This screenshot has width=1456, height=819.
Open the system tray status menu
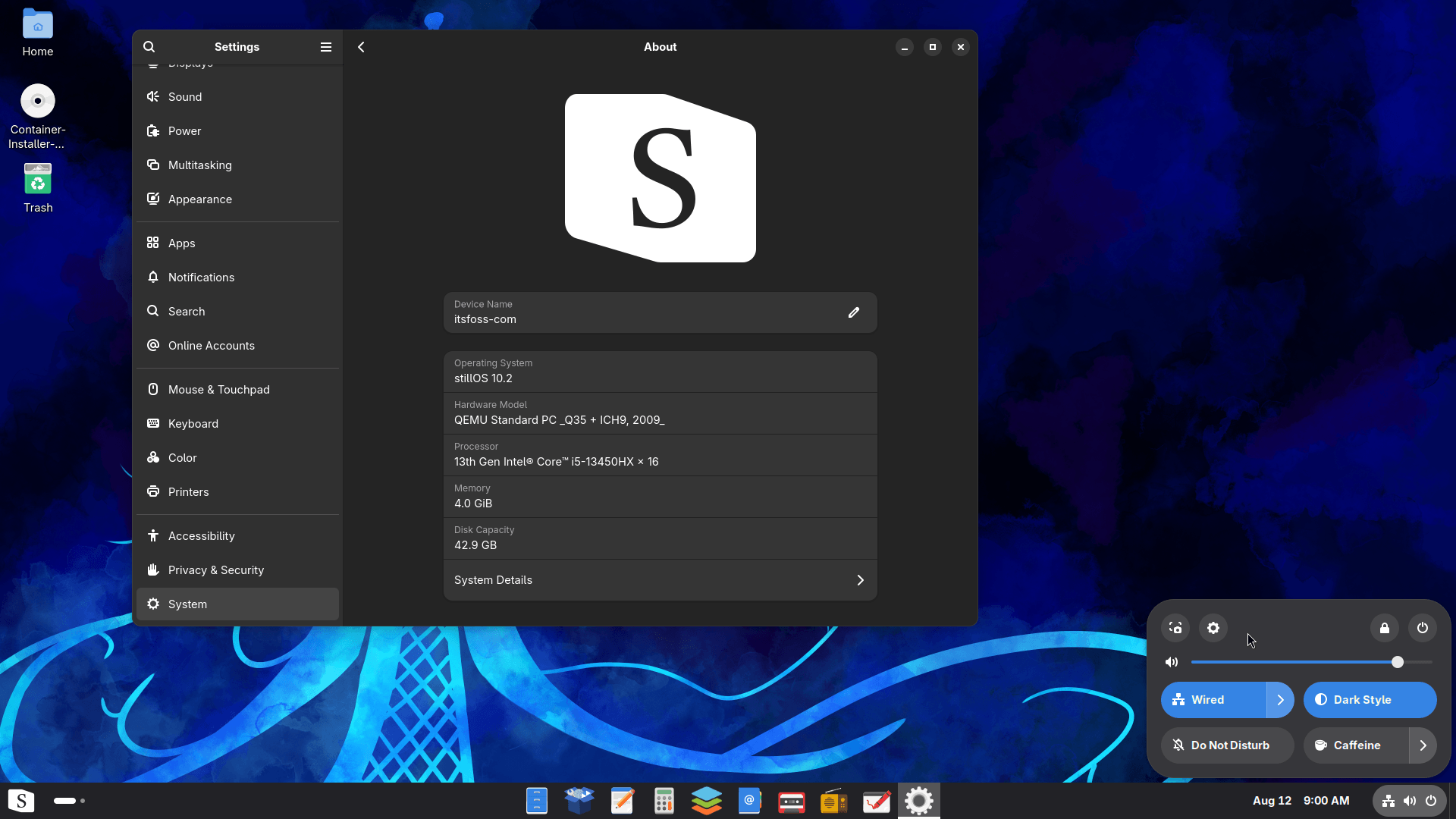coord(1409,801)
